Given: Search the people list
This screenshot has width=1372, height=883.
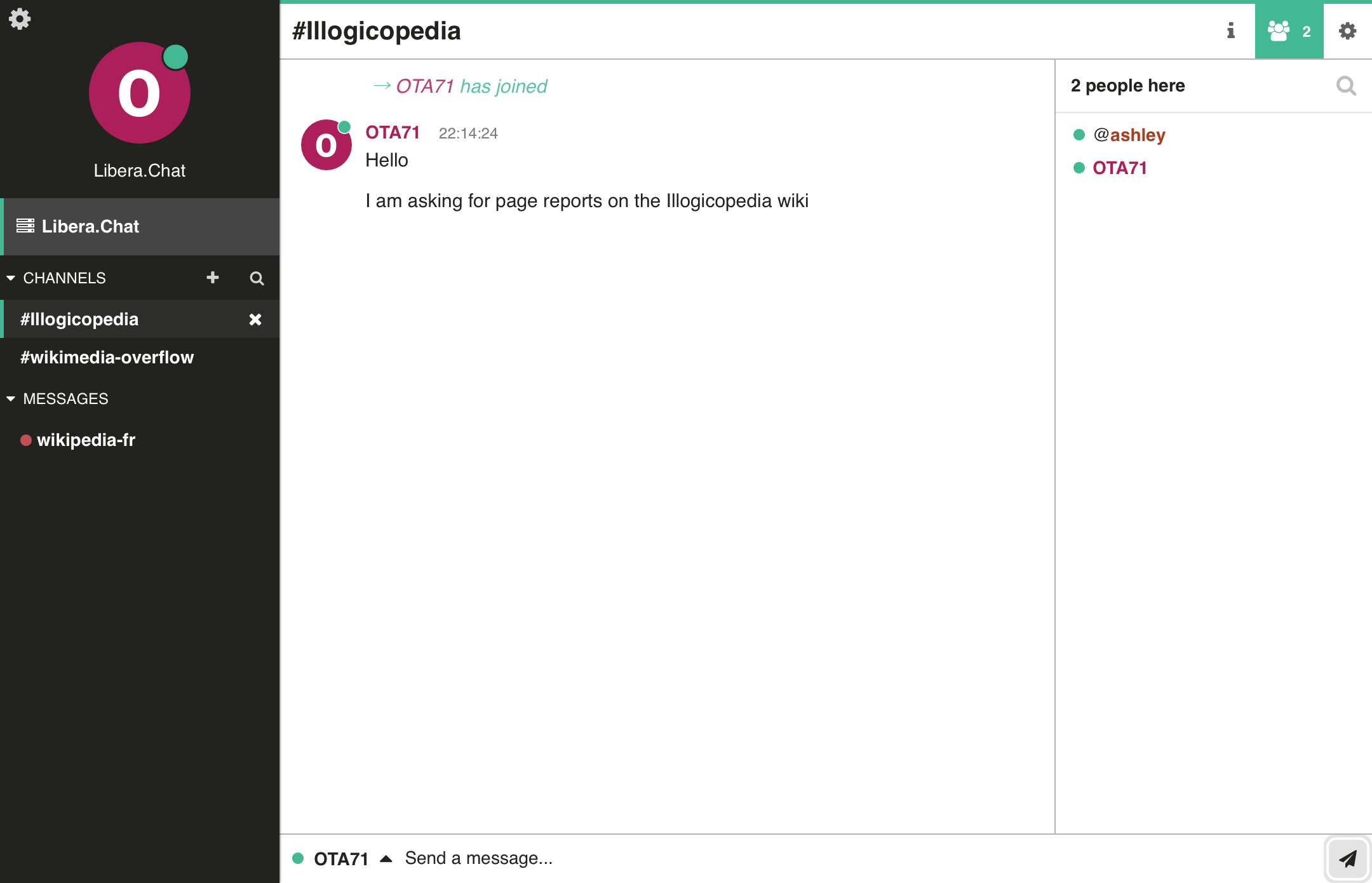Looking at the screenshot, I should 1345,86.
